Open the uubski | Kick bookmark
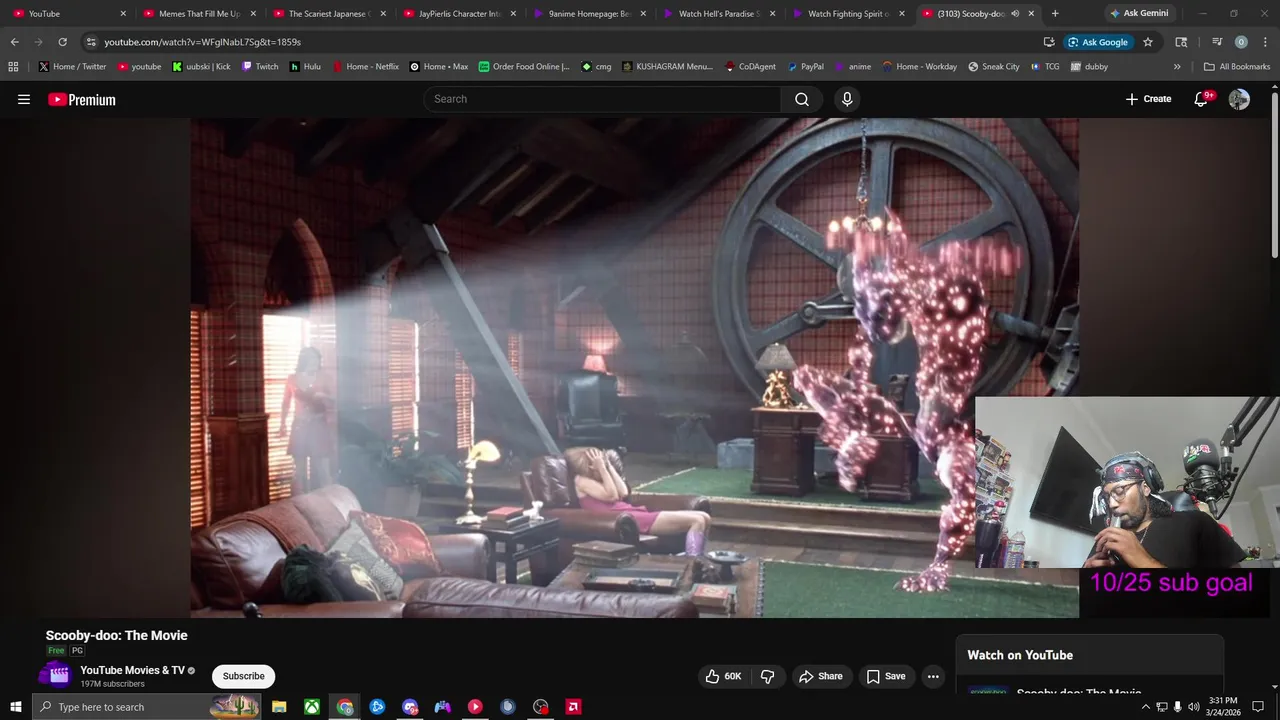The width and height of the screenshot is (1280, 720). click(201, 66)
